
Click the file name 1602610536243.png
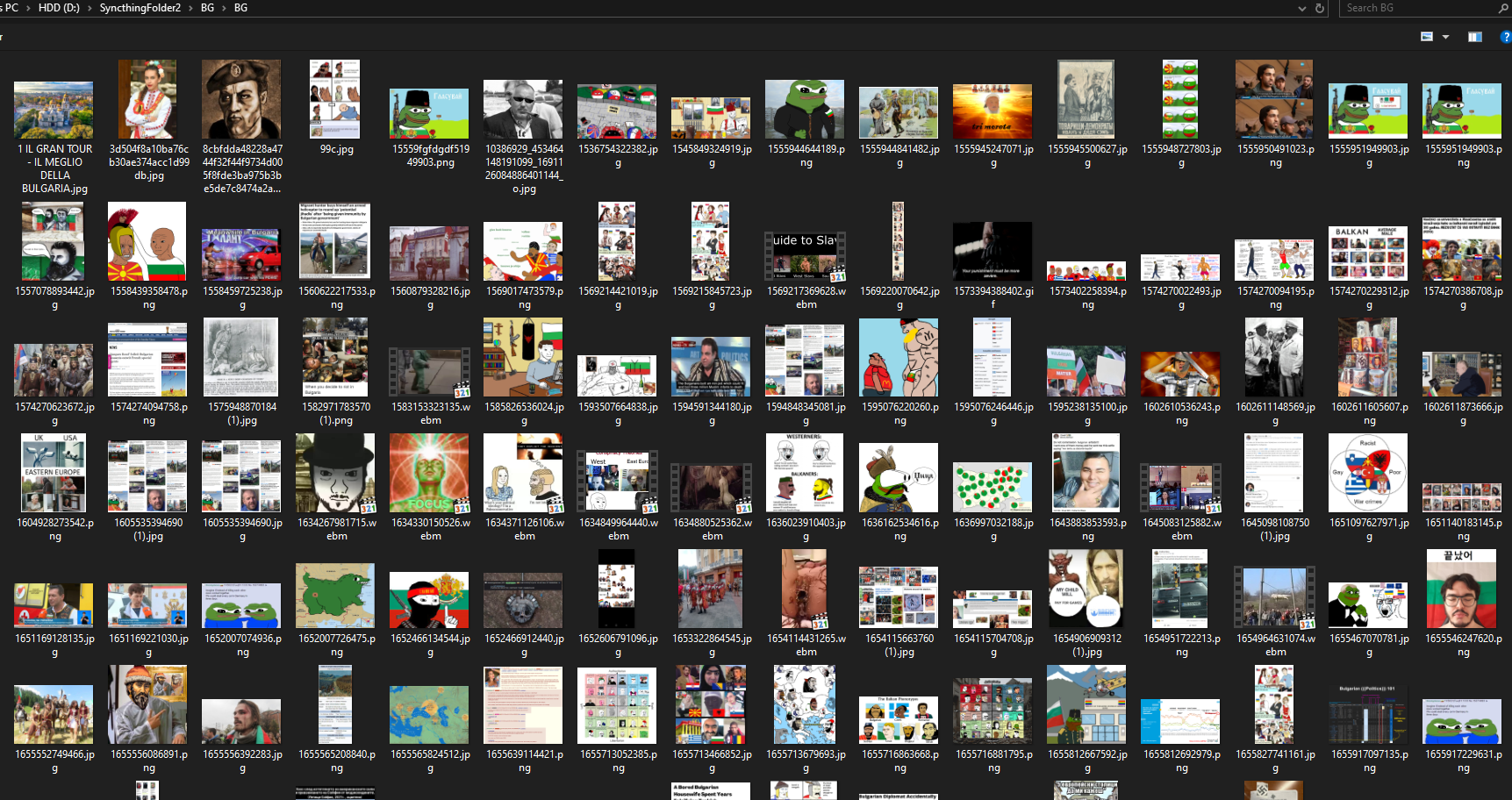(x=1182, y=414)
